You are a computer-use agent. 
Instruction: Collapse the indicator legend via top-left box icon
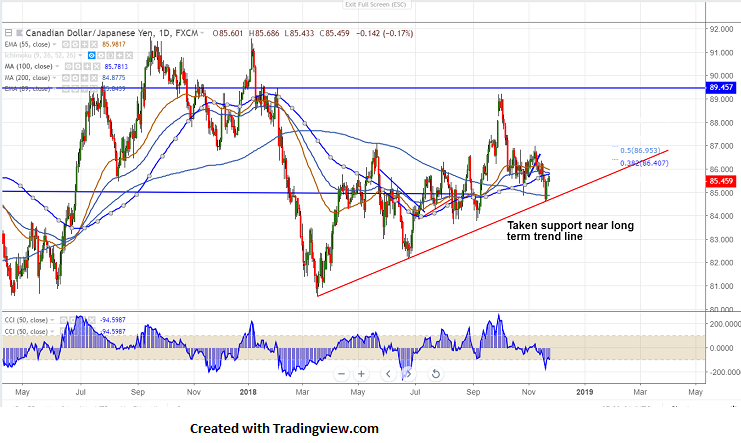(x=9, y=33)
